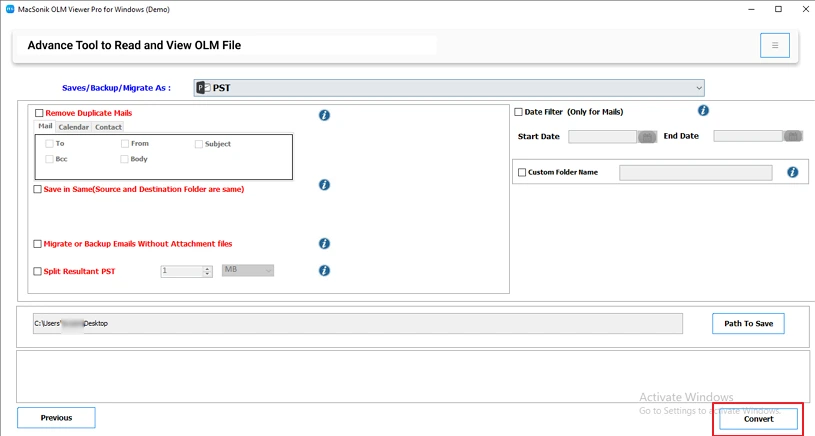Enable Save in Same folder checkbox
815x436 pixels.
(x=37, y=189)
